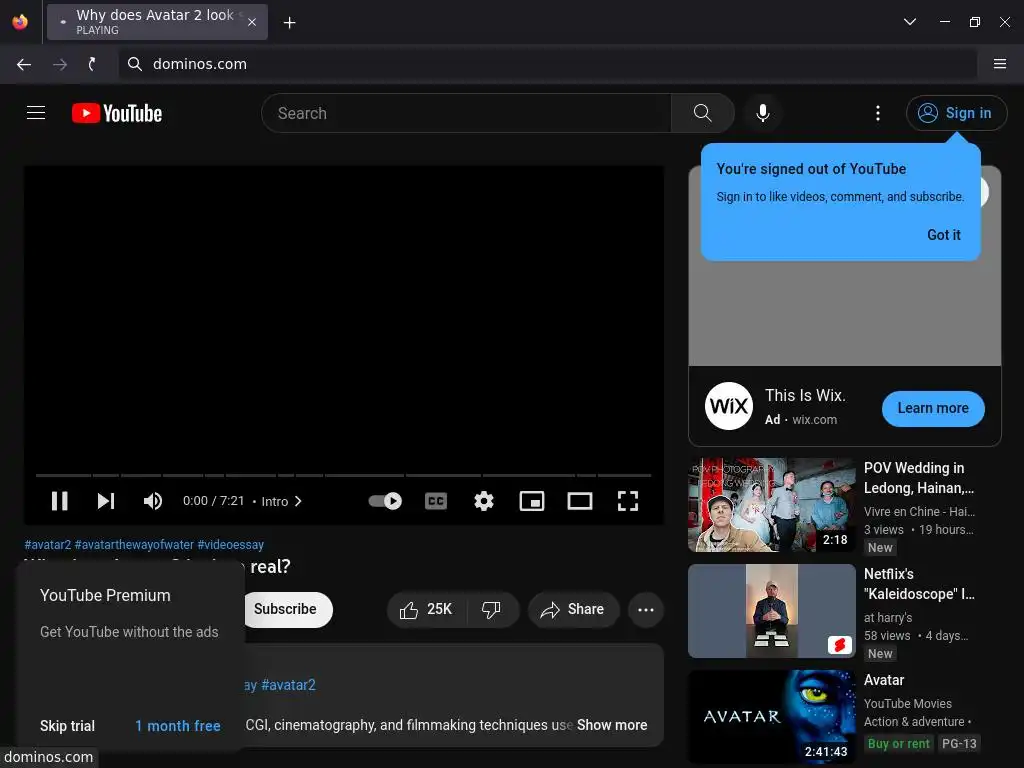Click #avatar2 hashtag in description
Image resolution: width=1024 pixels, height=768 pixels.
click(x=288, y=684)
